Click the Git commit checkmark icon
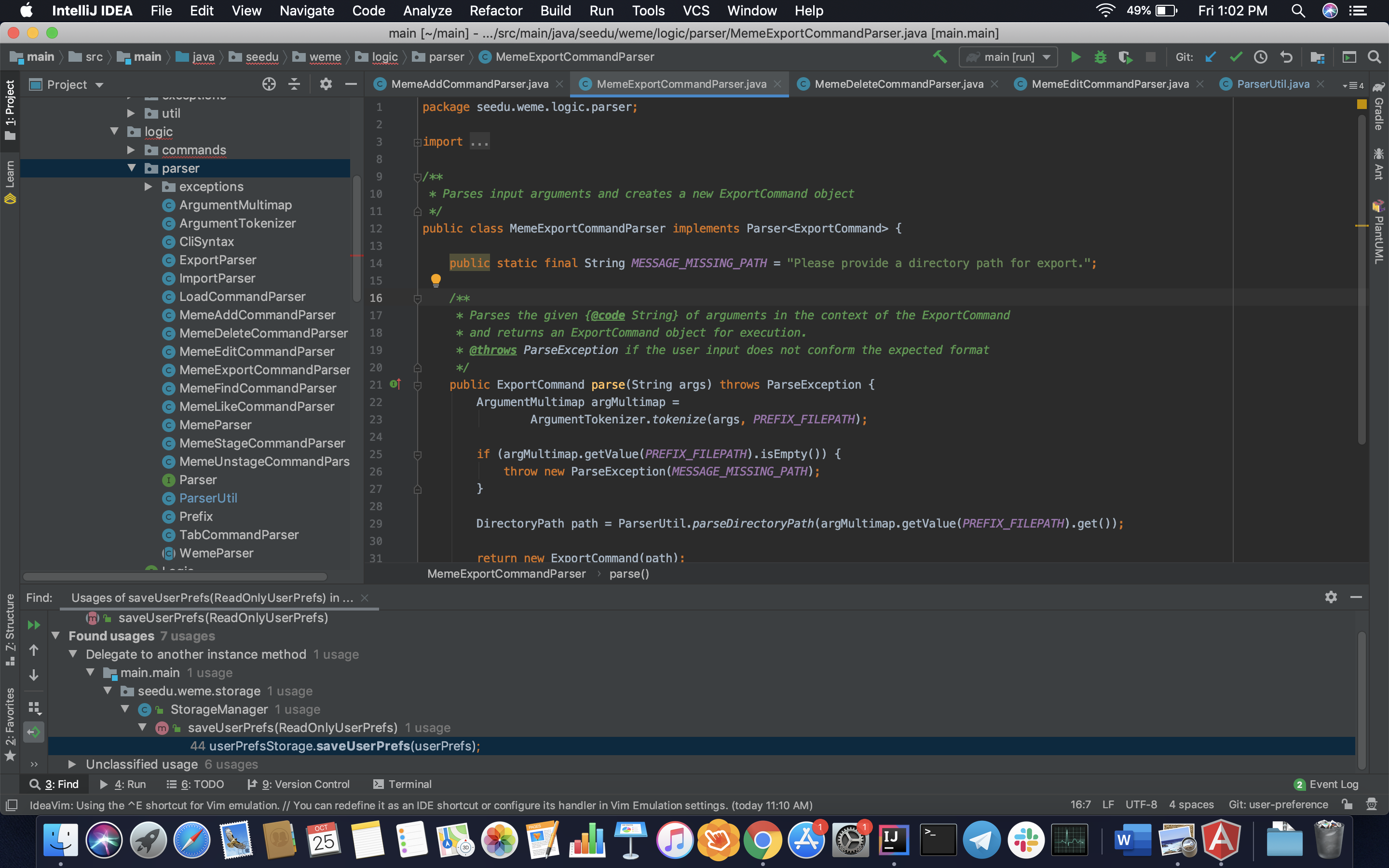Image resolution: width=1389 pixels, height=868 pixels. click(x=1236, y=57)
